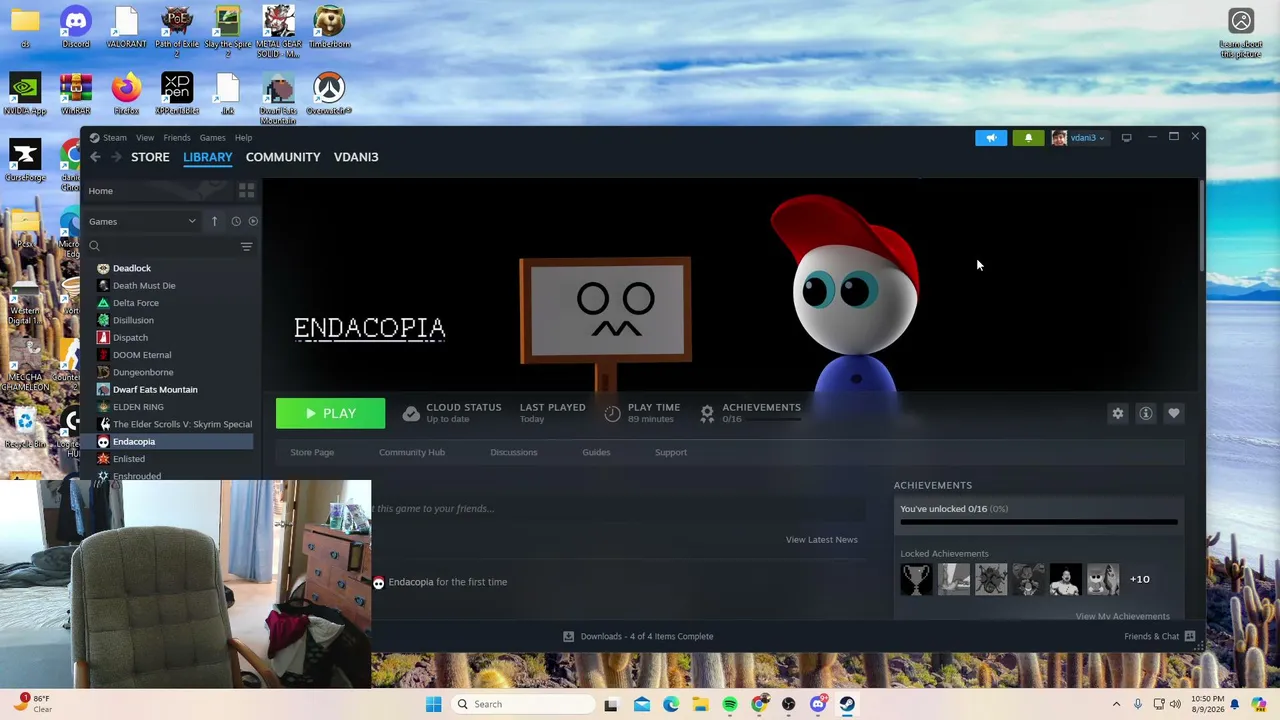Click View Latest News
Image resolution: width=1280 pixels, height=720 pixels.
pyautogui.click(x=822, y=540)
